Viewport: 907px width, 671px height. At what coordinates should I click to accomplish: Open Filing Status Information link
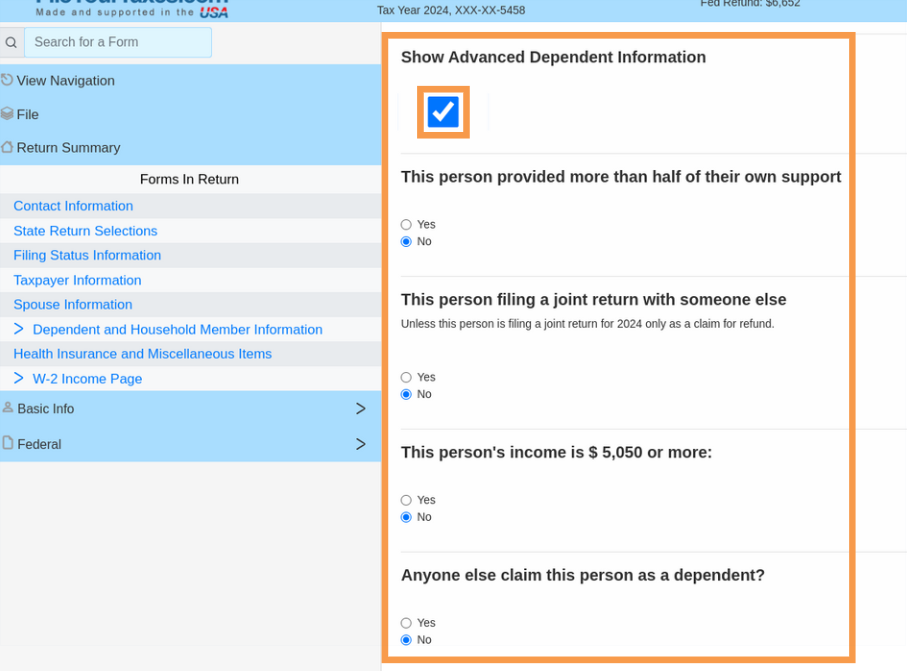pos(87,255)
